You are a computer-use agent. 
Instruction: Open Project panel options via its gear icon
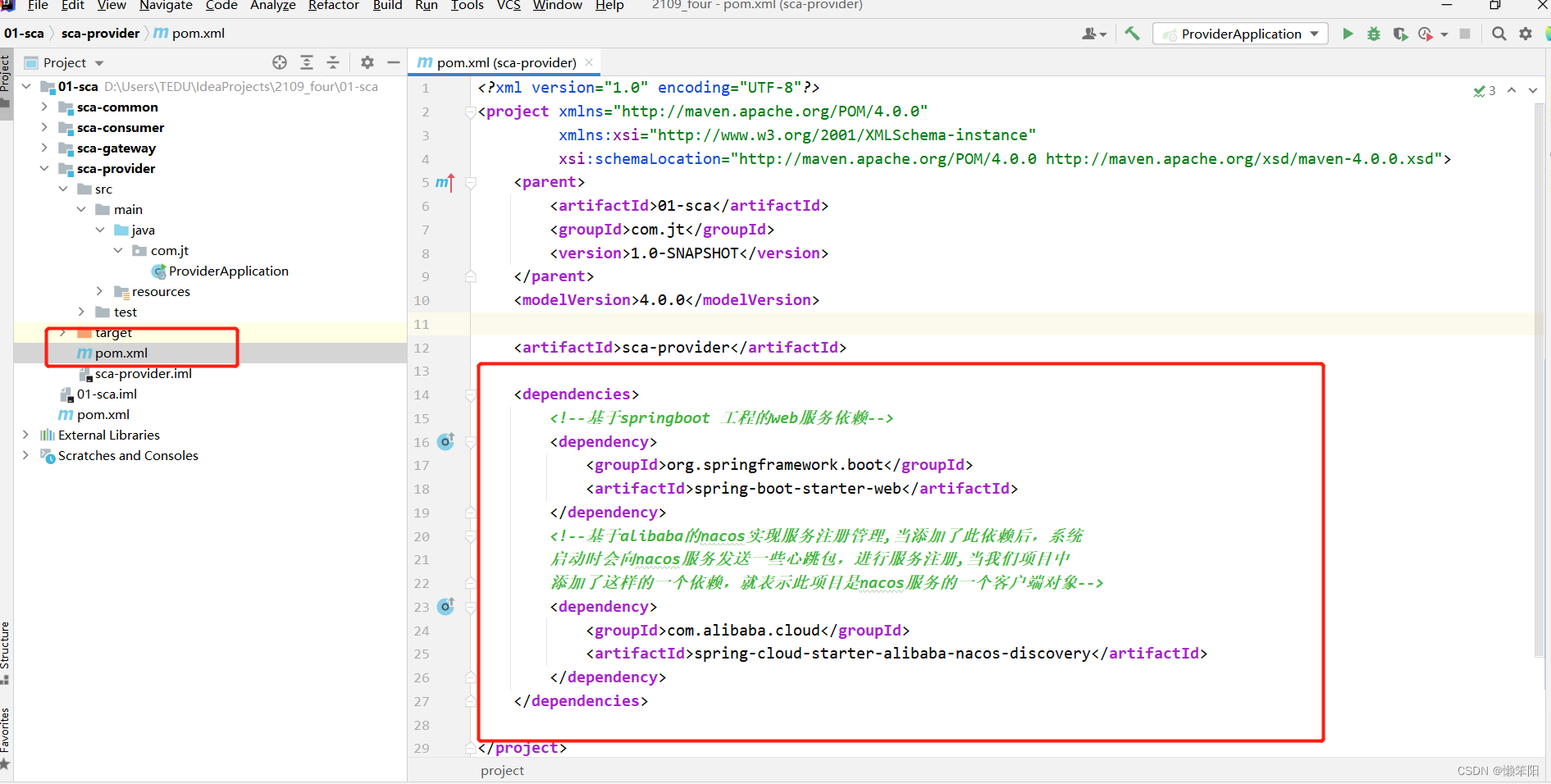point(367,62)
